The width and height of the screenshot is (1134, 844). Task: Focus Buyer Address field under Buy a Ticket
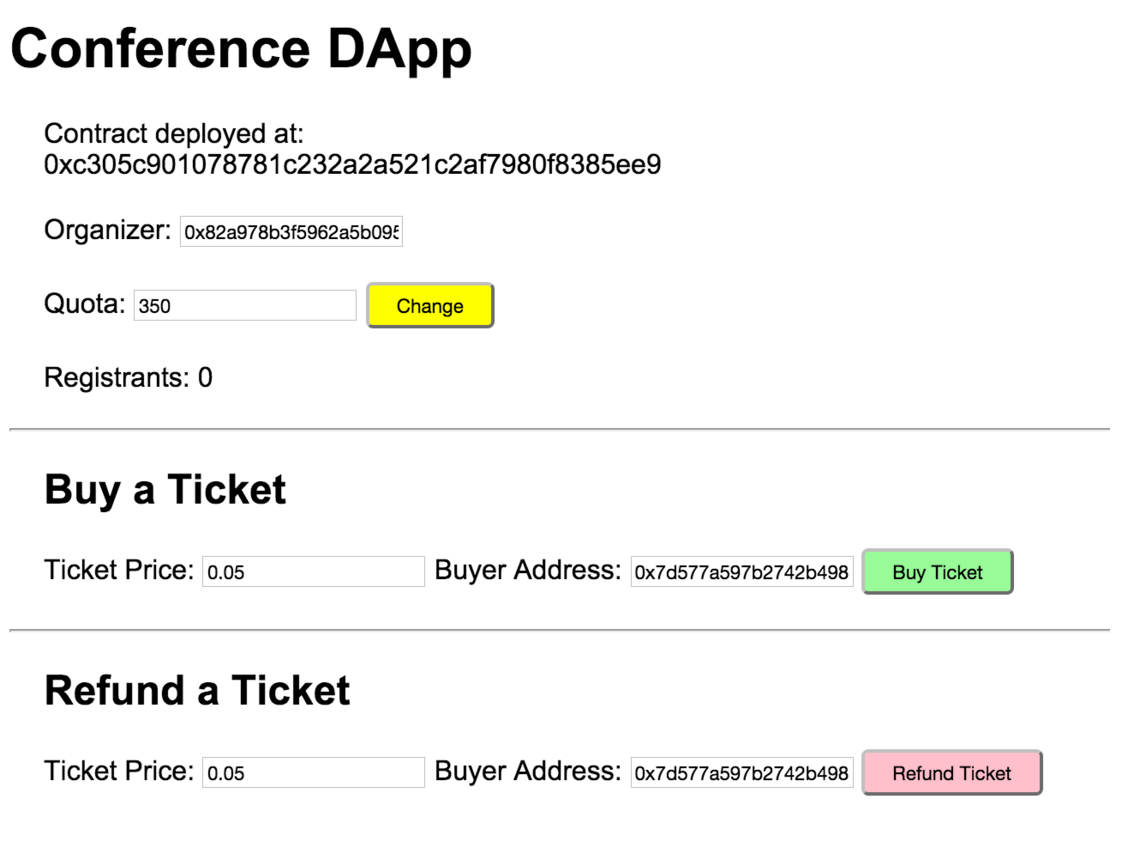tap(742, 571)
